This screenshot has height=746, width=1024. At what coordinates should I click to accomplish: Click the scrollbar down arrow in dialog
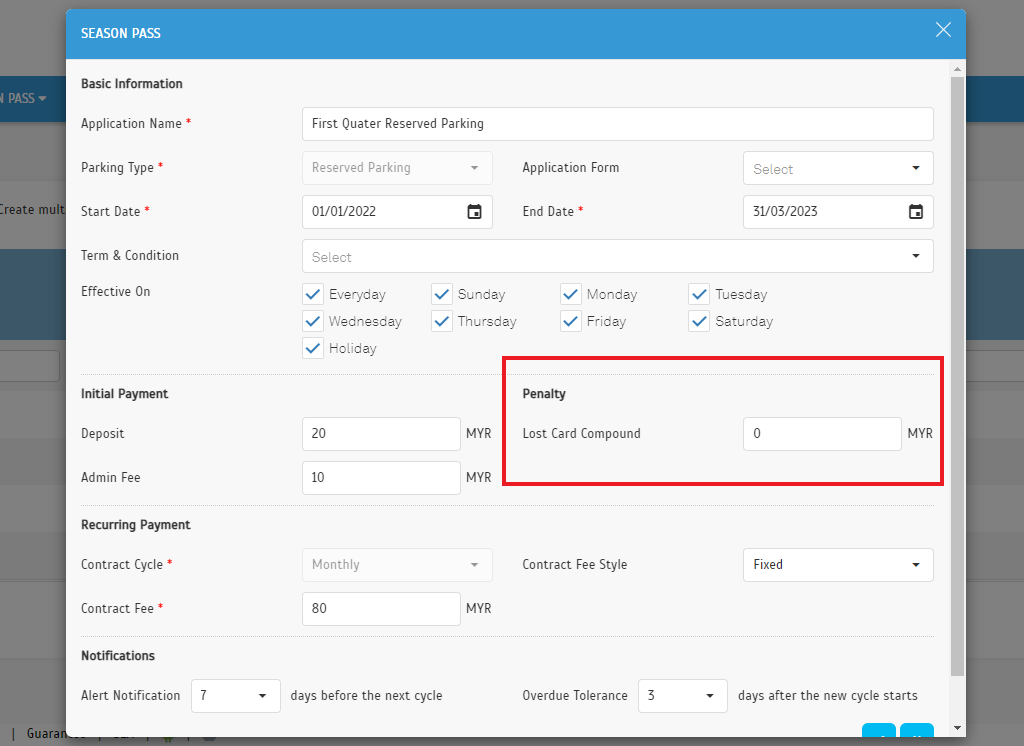pos(957,727)
